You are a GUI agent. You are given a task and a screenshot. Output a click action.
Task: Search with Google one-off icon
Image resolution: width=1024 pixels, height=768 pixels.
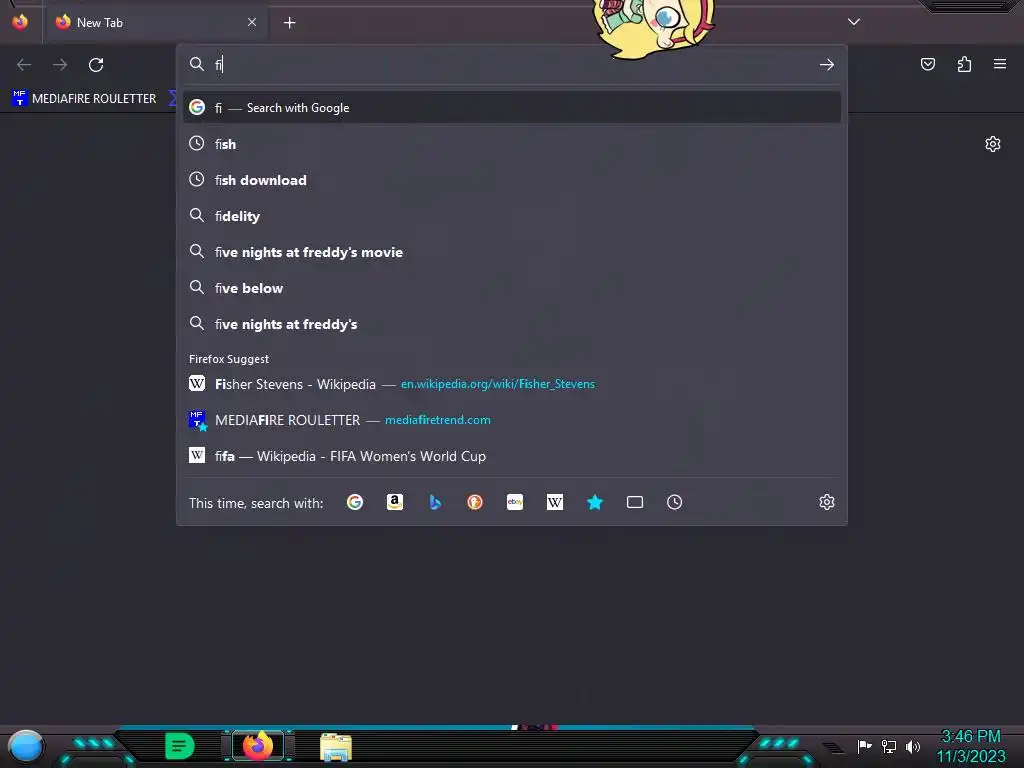(355, 502)
